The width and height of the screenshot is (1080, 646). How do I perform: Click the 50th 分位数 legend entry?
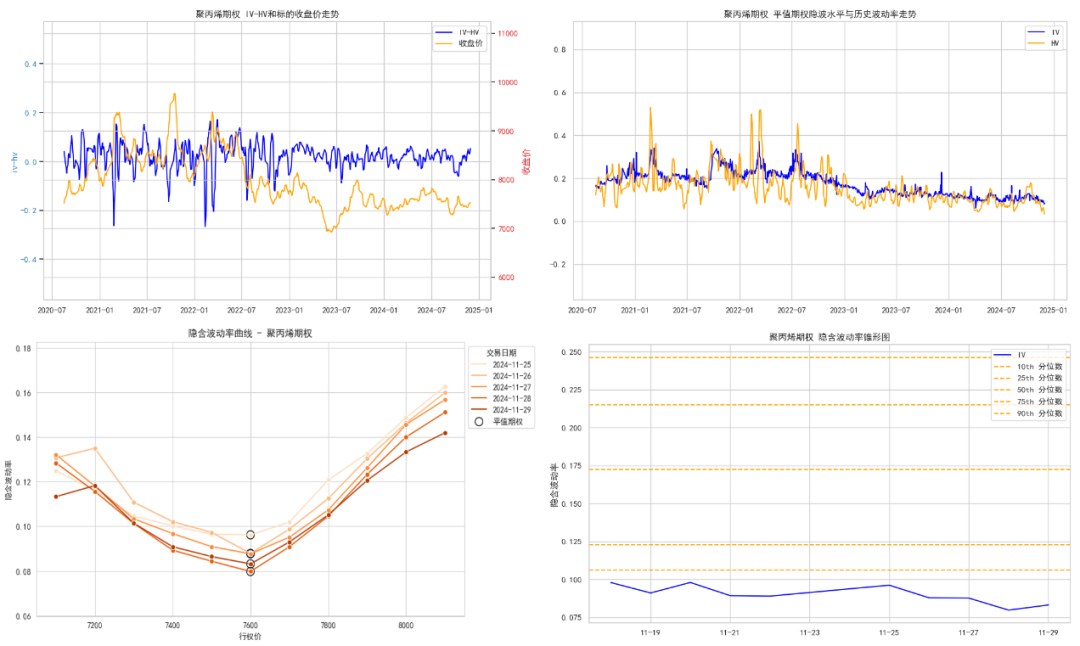tap(1028, 390)
